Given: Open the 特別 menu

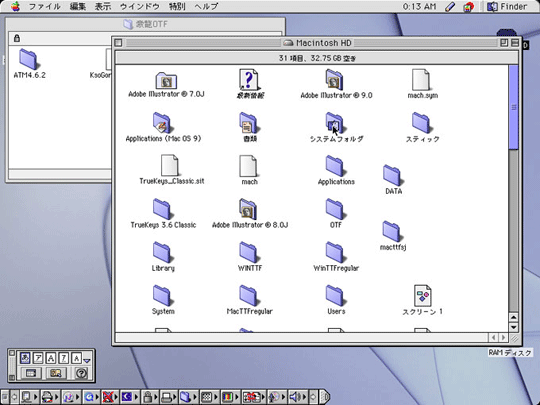Looking at the screenshot, I should (177, 7).
